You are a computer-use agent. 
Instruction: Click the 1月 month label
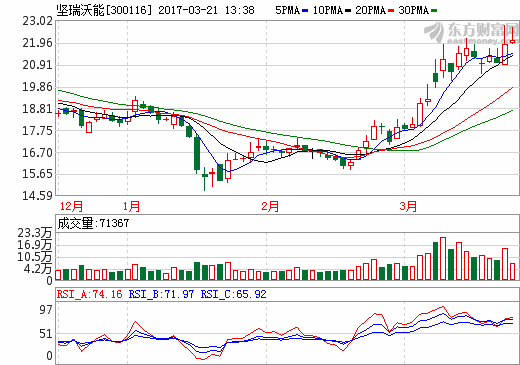coord(131,206)
